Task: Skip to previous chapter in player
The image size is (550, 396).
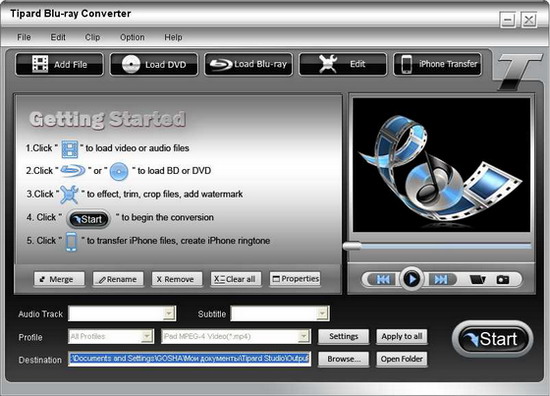Action: click(x=382, y=279)
